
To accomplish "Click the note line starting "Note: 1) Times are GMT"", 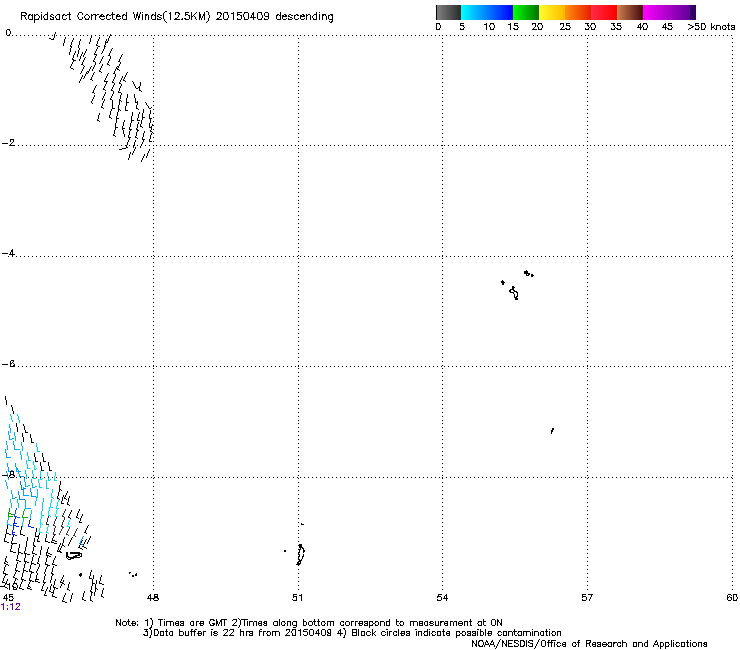I will [x=309, y=623].
